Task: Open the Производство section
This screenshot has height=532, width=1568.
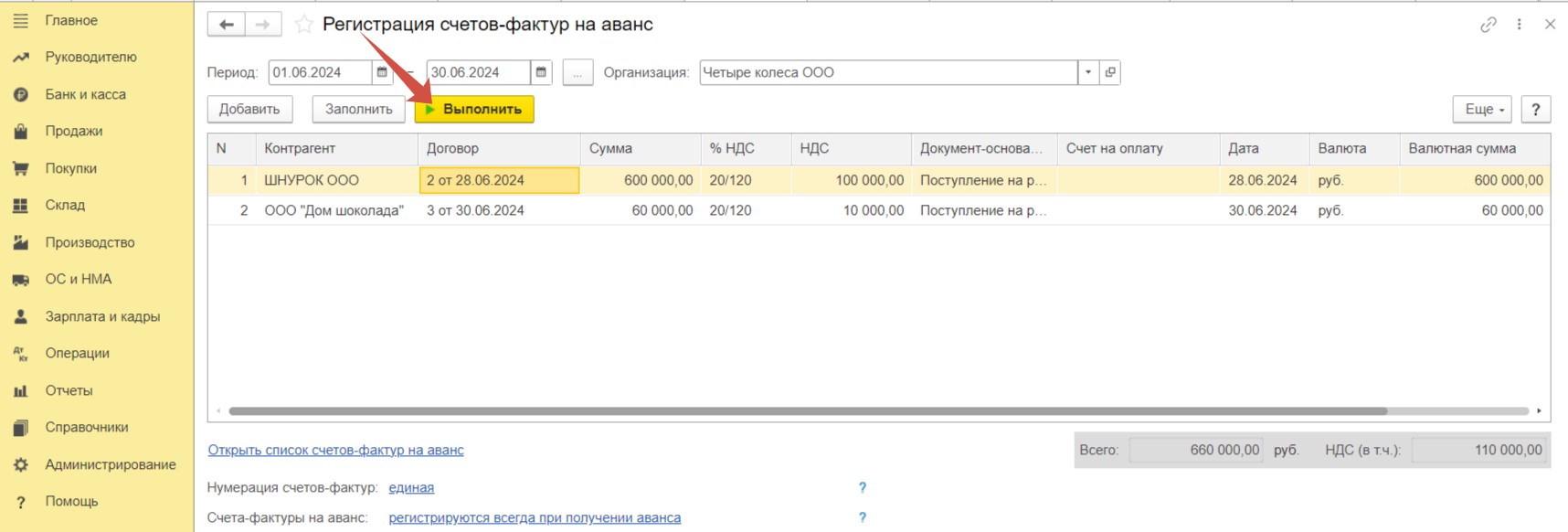Action: [x=90, y=242]
